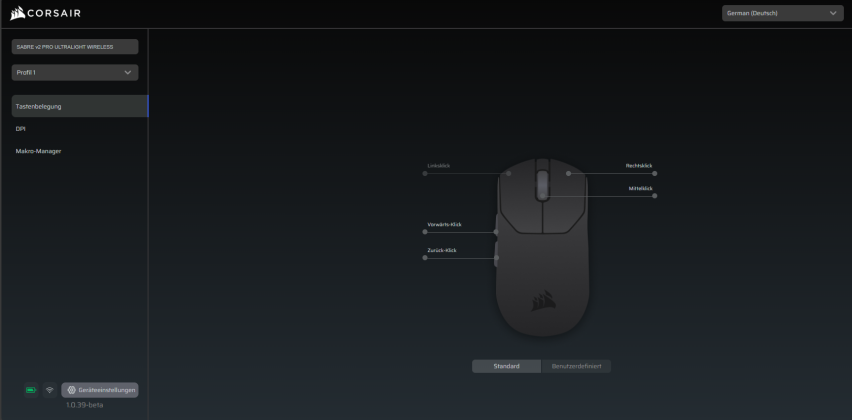The width and height of the screenshot is (852, 420).
Task: Click the Mittelklick endpoint dot
Action: click(x=655, y=196)
